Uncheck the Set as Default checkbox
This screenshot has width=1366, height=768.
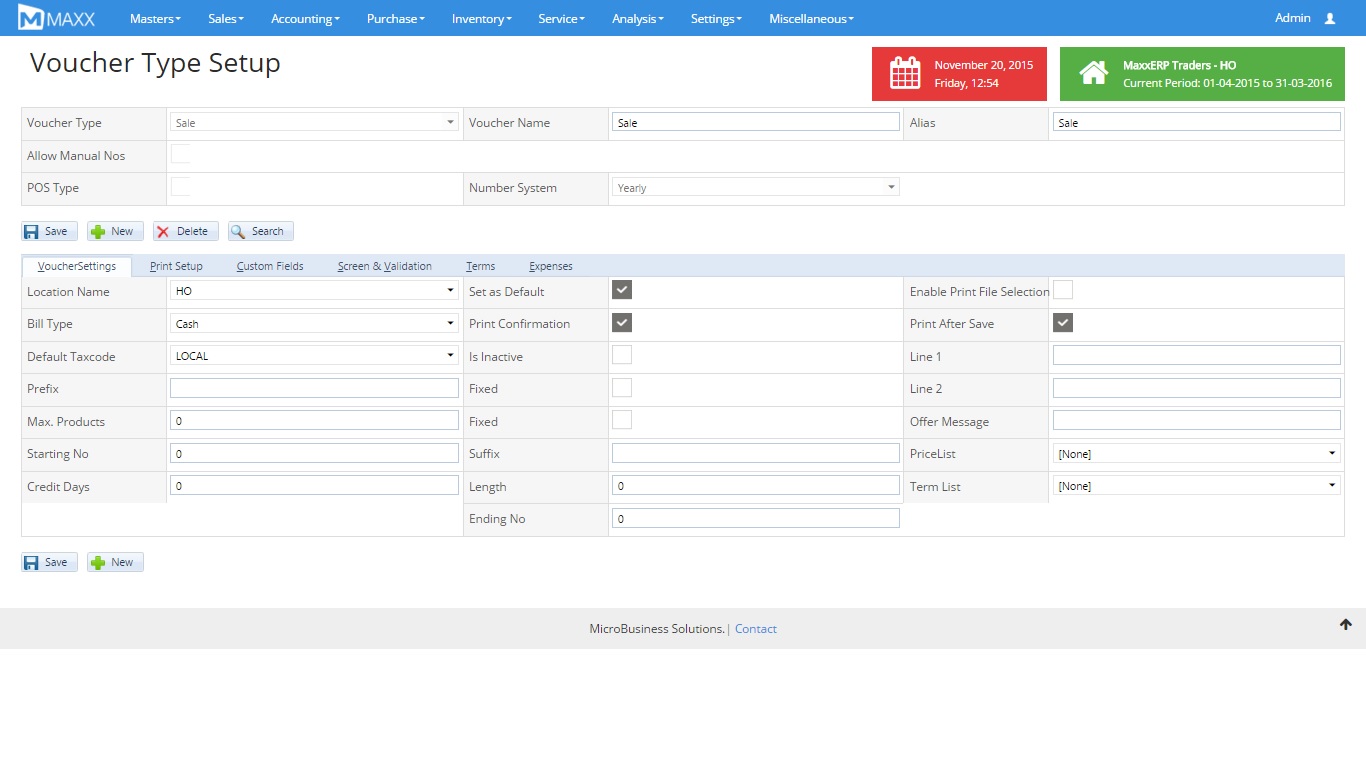(x=622, y=291)
